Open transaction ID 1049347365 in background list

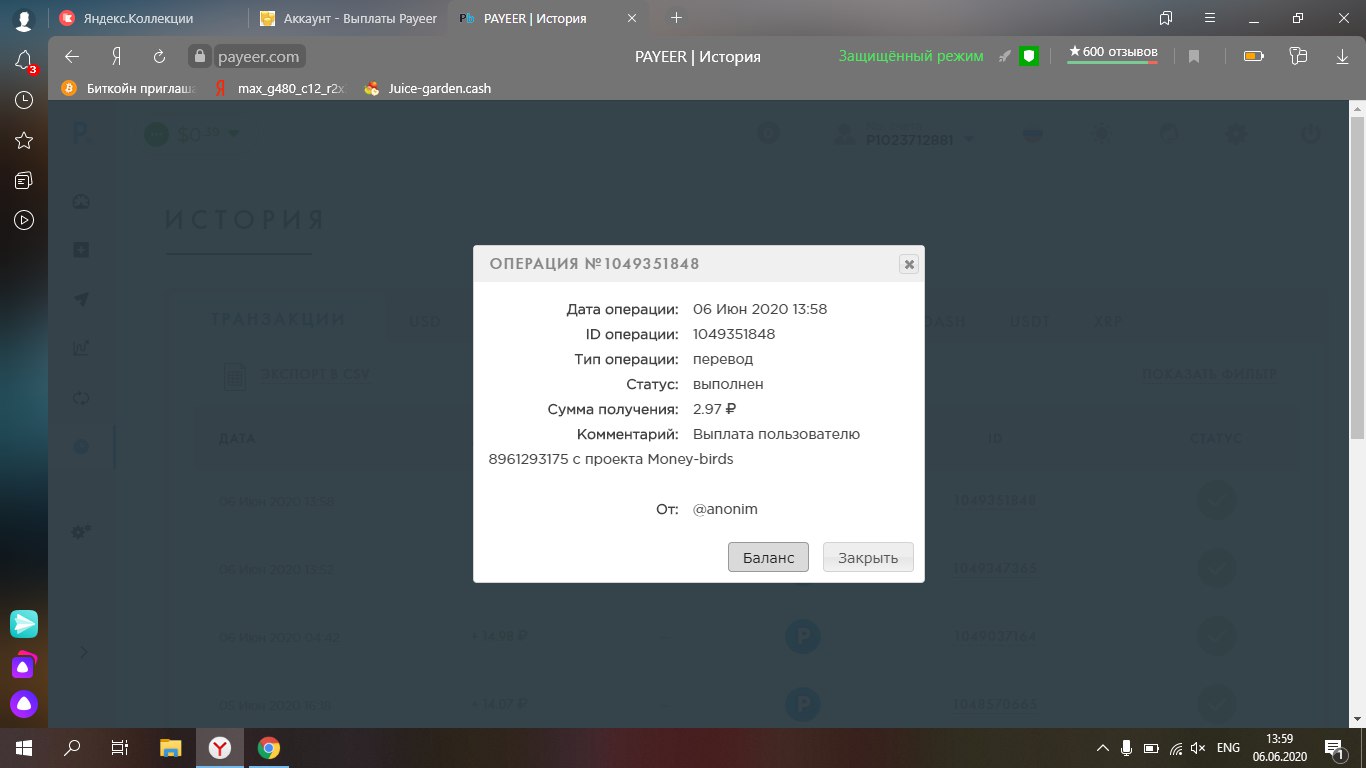click(994, 569)
